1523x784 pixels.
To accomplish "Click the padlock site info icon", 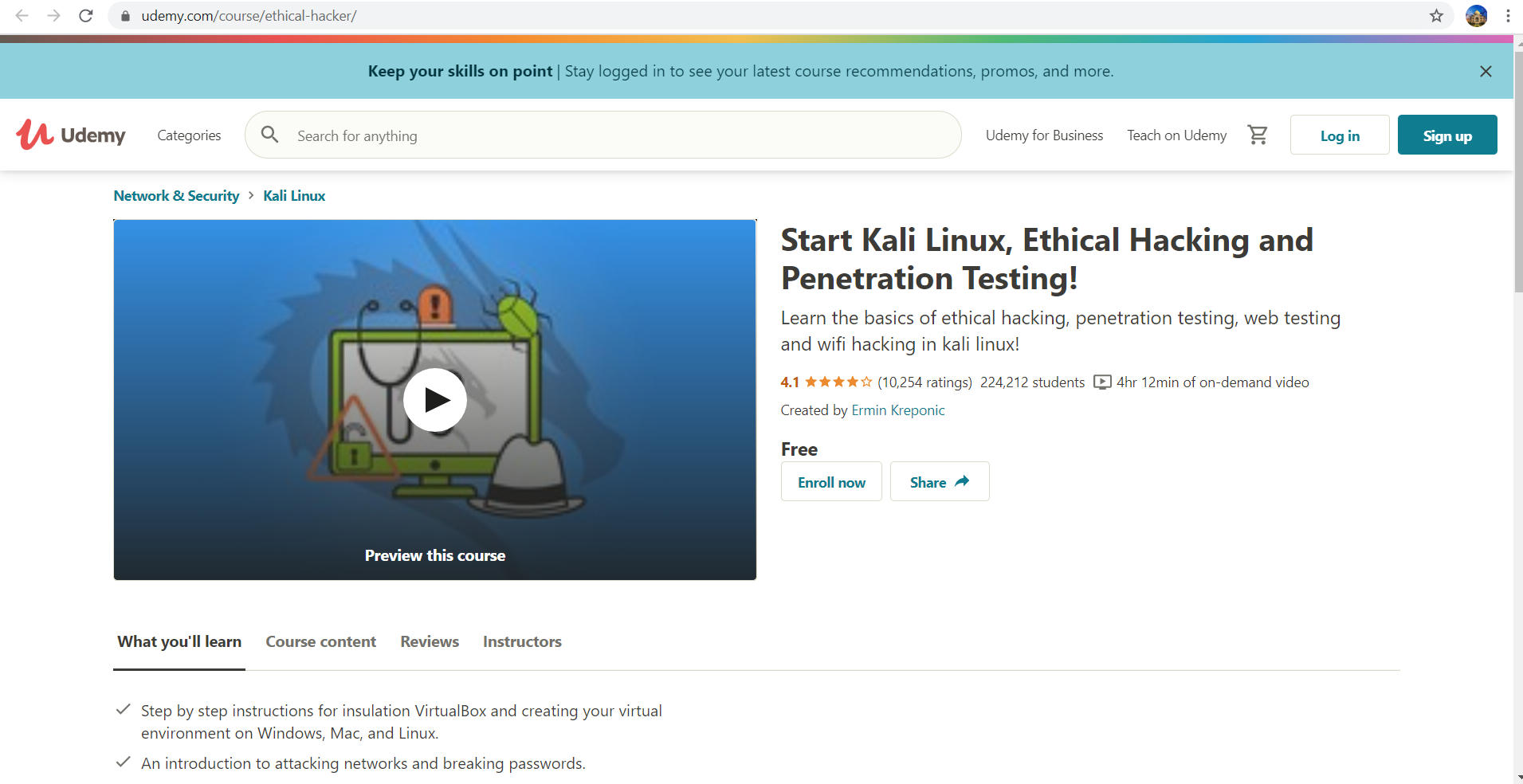I will 125,16.
